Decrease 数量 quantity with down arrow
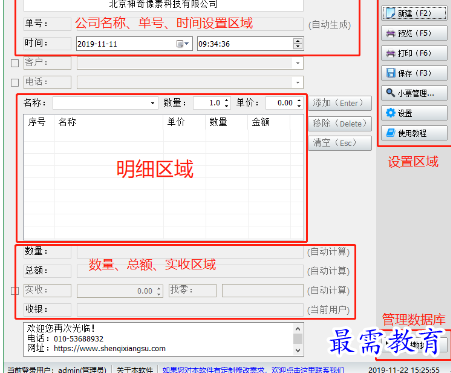 pos(227,106)
